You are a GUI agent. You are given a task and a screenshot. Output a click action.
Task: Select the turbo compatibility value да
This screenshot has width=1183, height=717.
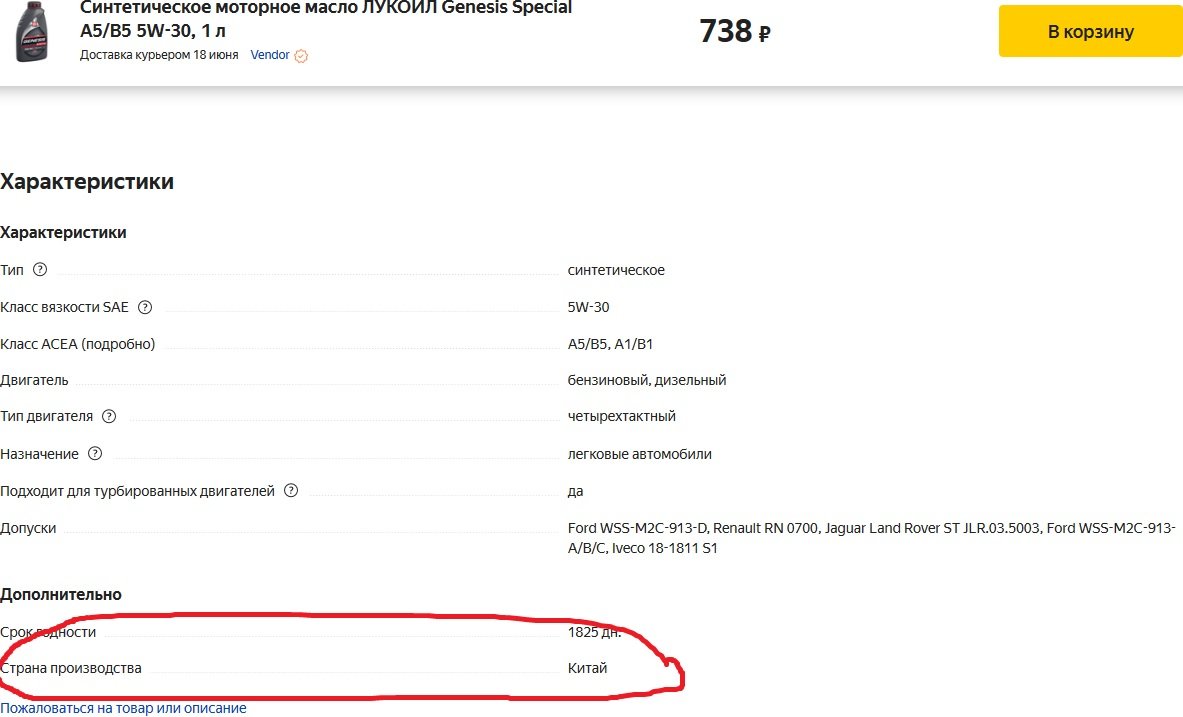pyautogui.click(x=575, y=491)
